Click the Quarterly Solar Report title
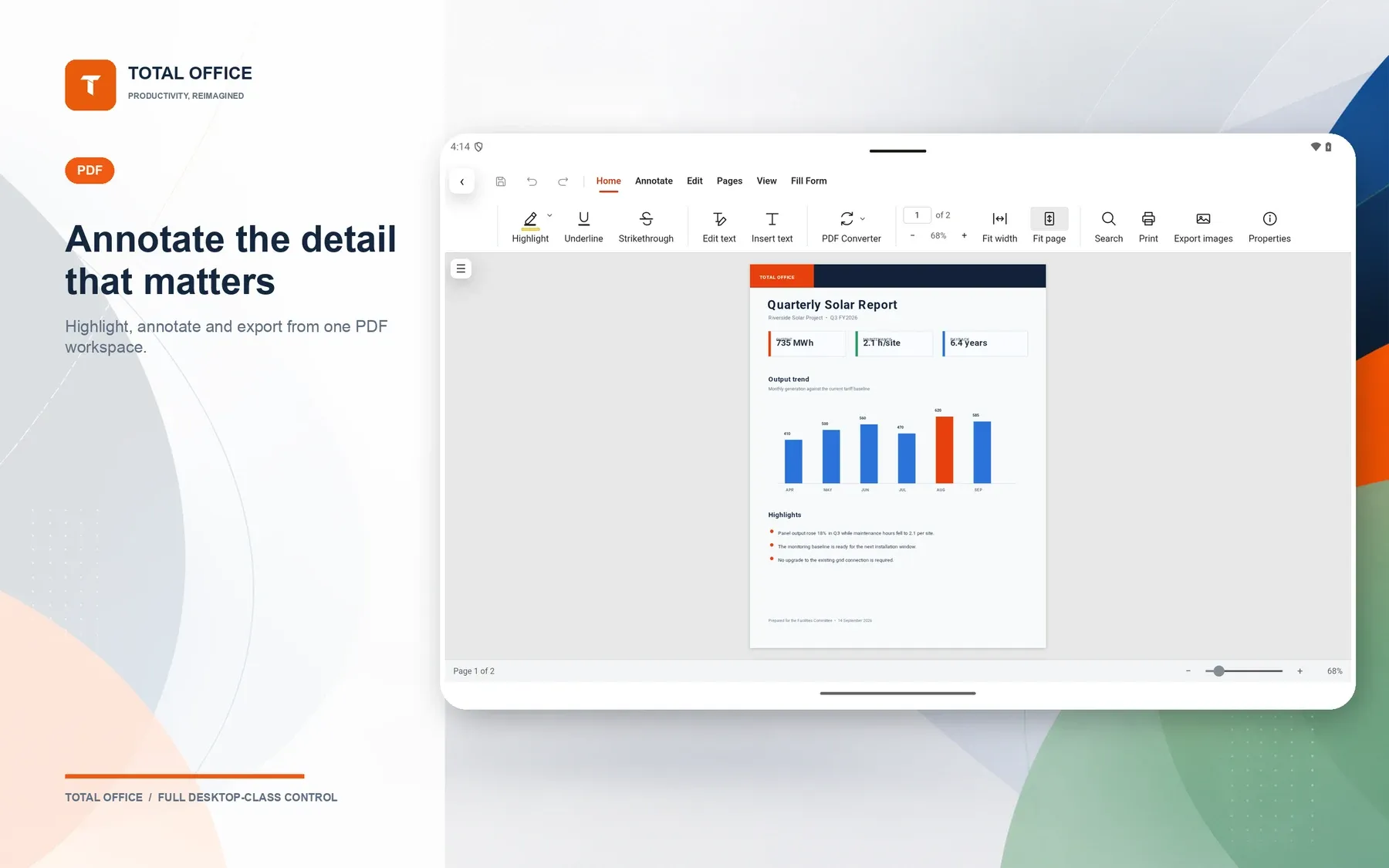The image size is (1389, 868). [832, 305]
